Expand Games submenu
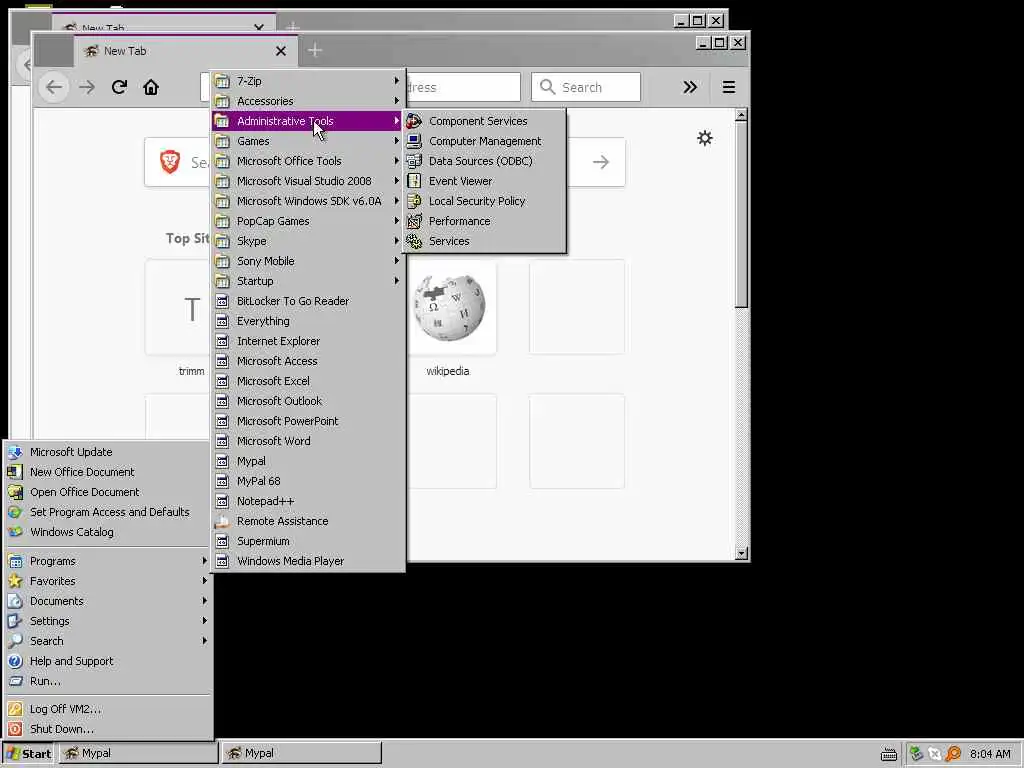The height and width of the screenshot is (768, 1024). tap(308, 141)
